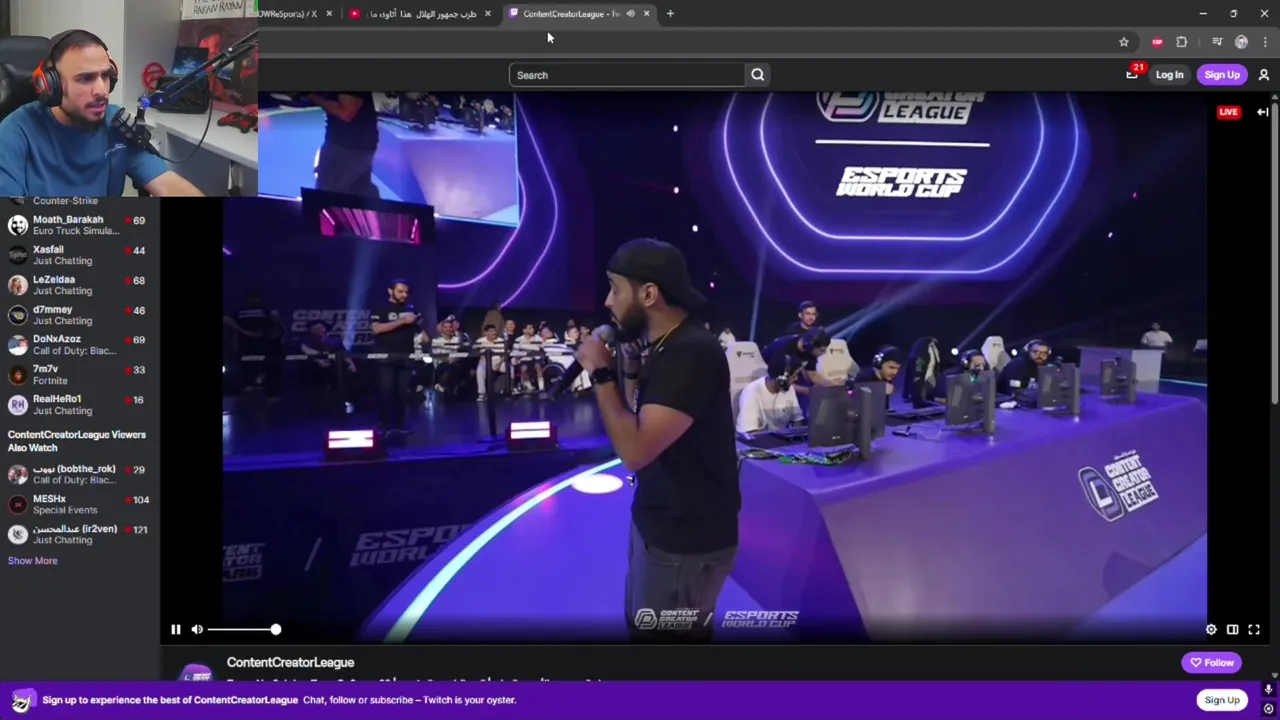
Task: Adjust the player volume slider
Action: (243, 629)
